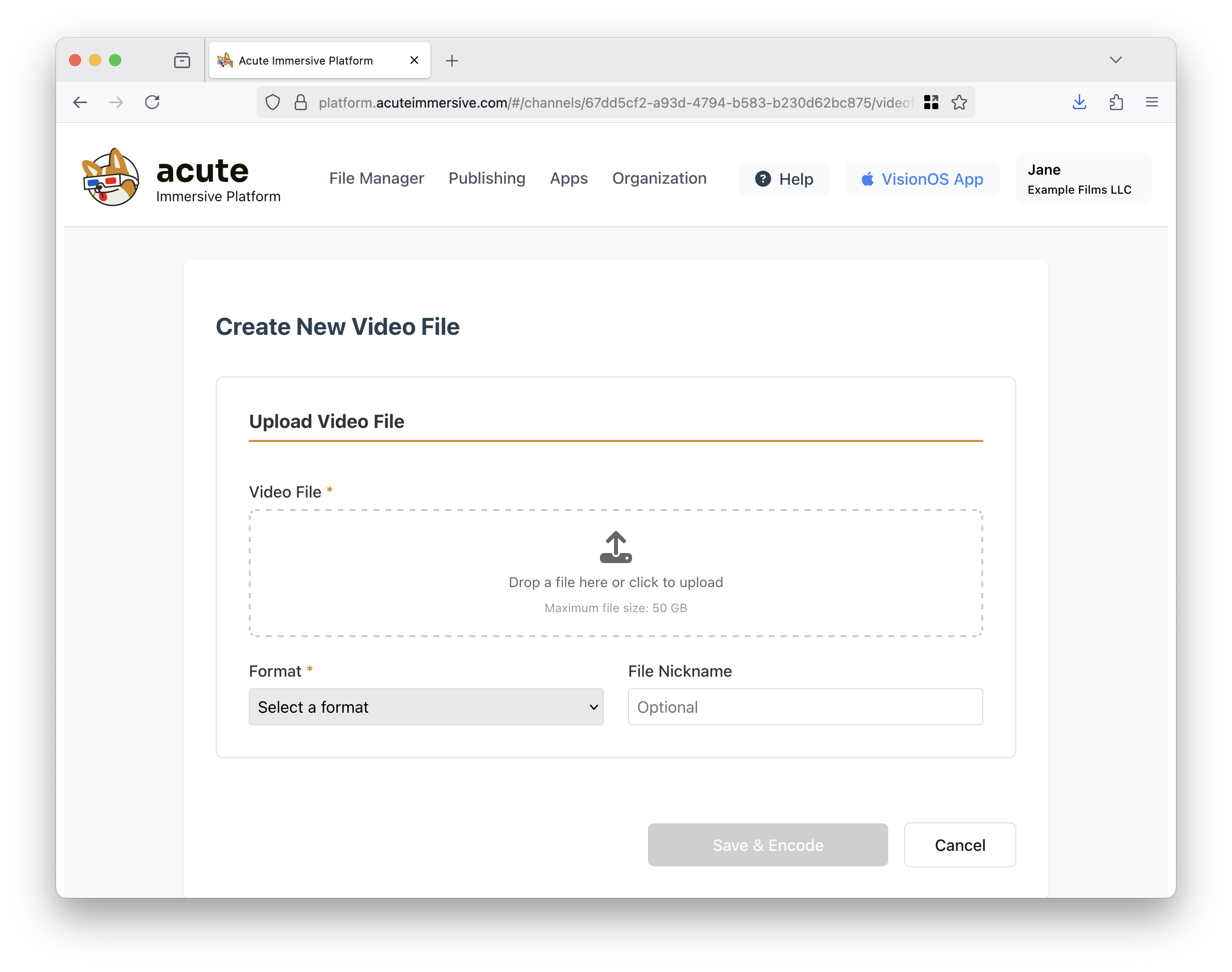This screenshot has height=972, width=1232.
Task: Click the browser reload icon
Action: tap(152, 103)
